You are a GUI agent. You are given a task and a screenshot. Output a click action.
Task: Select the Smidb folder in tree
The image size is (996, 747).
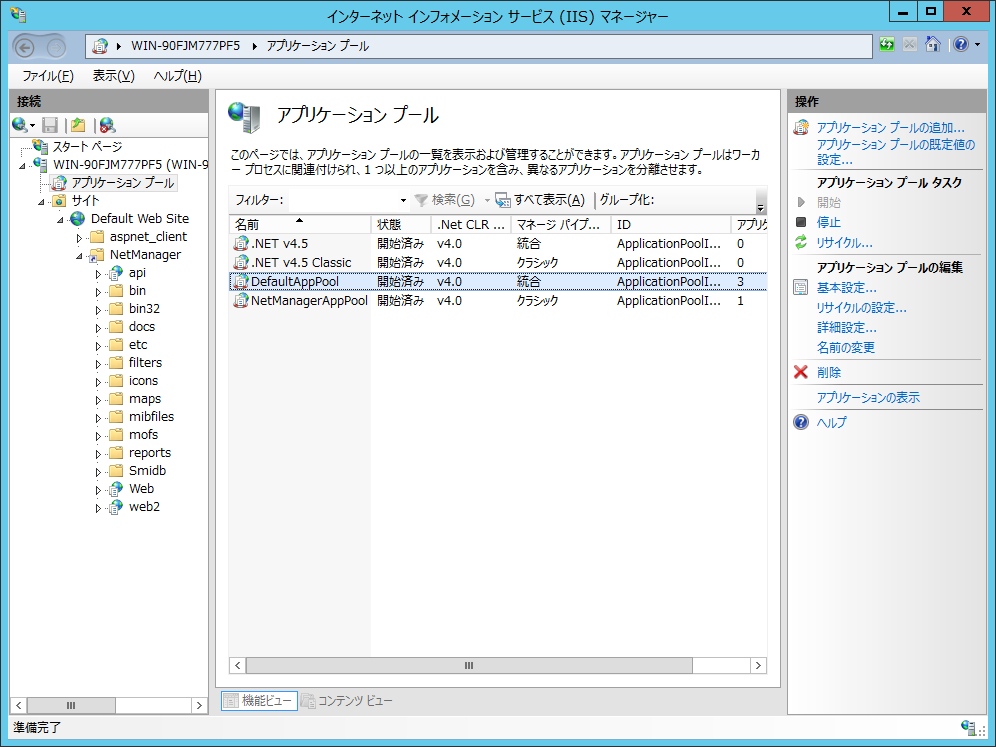147,471
